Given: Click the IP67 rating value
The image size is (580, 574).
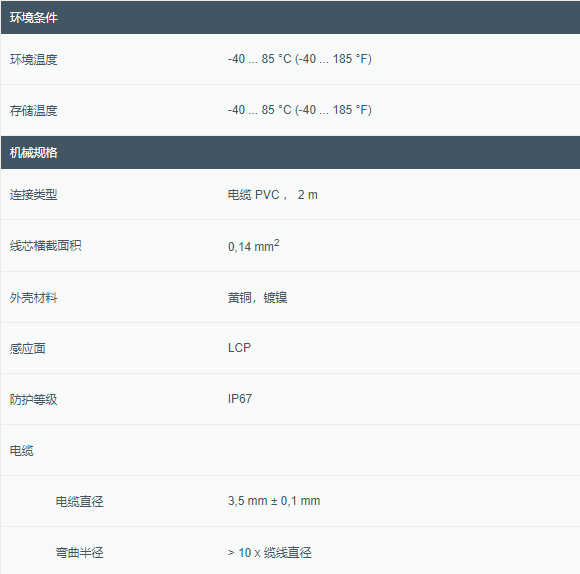Looking at the screenshot, I should tap(240, 399).
